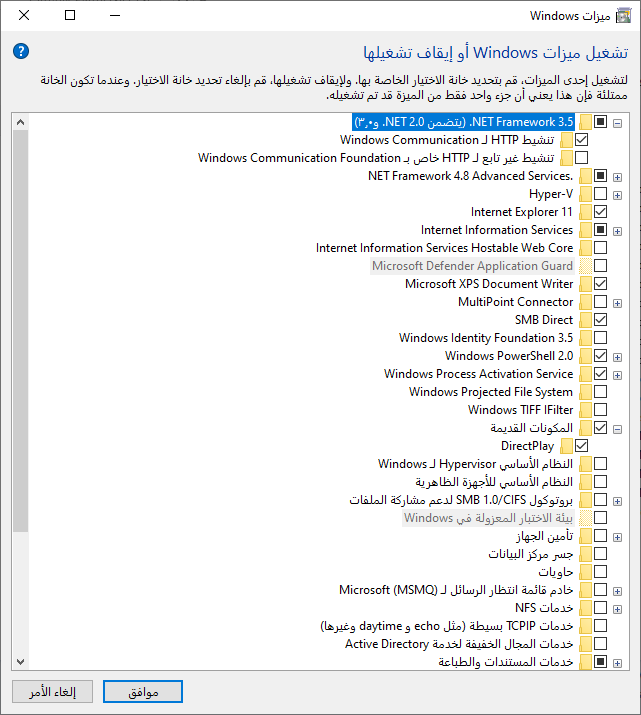This screenshot has width=641, height=715.
Task: Click folder icon beside جسر مركز البيانات
Action: 586,554
